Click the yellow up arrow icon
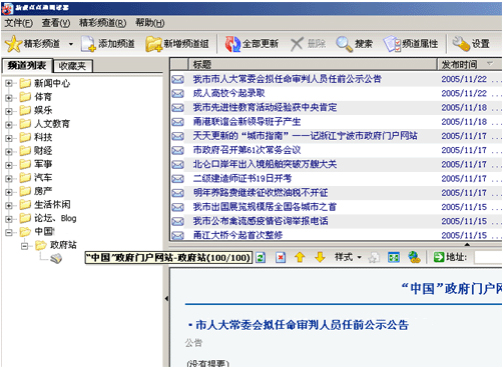 tap(300, 257)
